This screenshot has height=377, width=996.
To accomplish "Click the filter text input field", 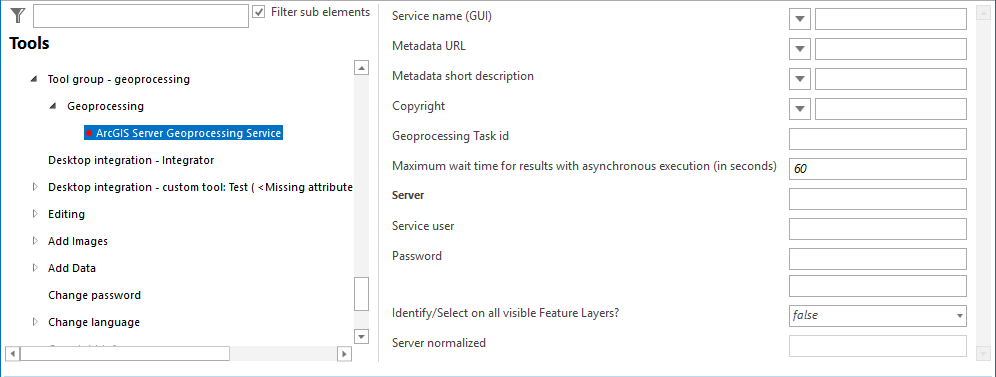I will coord(140,16).
